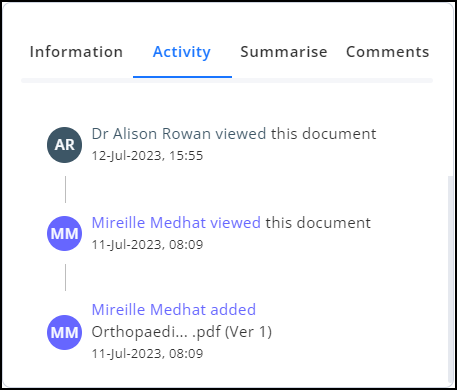Go to the Comments tab
457x390 pixels.
coord(388,52)
